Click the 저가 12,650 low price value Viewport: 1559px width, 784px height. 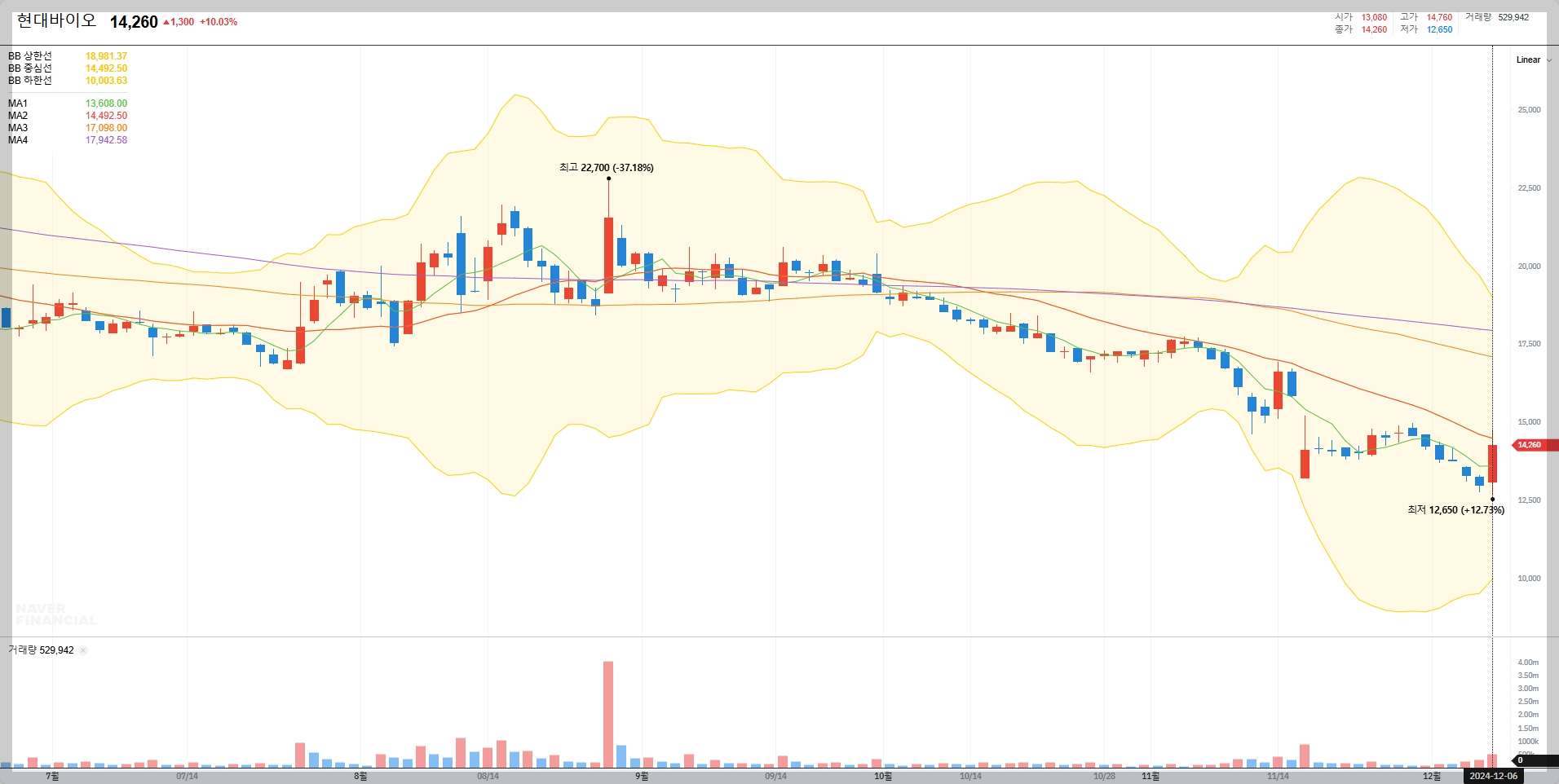(1439, 29)
